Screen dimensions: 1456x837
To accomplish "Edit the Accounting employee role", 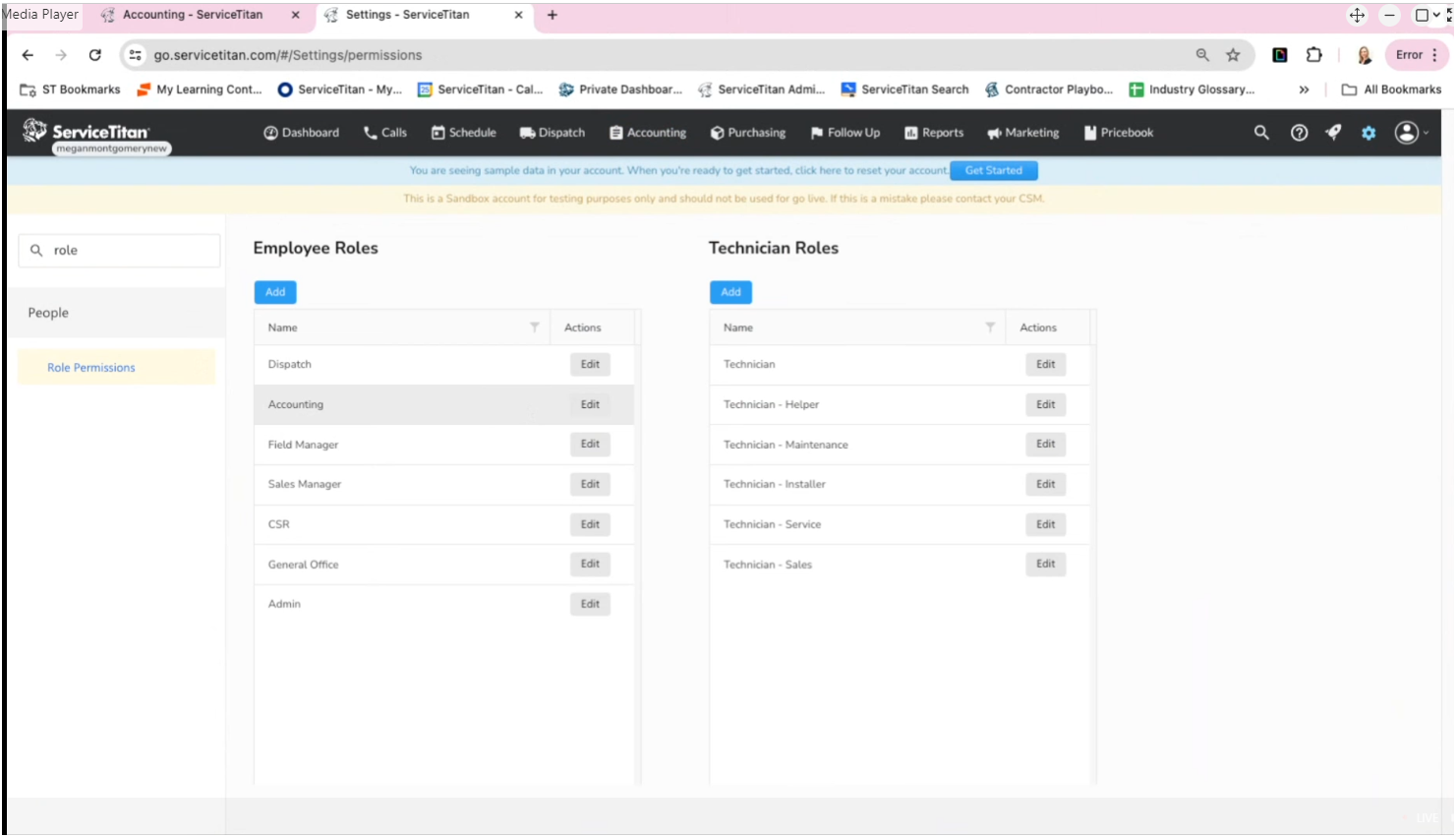I will [x=590, y=404].
